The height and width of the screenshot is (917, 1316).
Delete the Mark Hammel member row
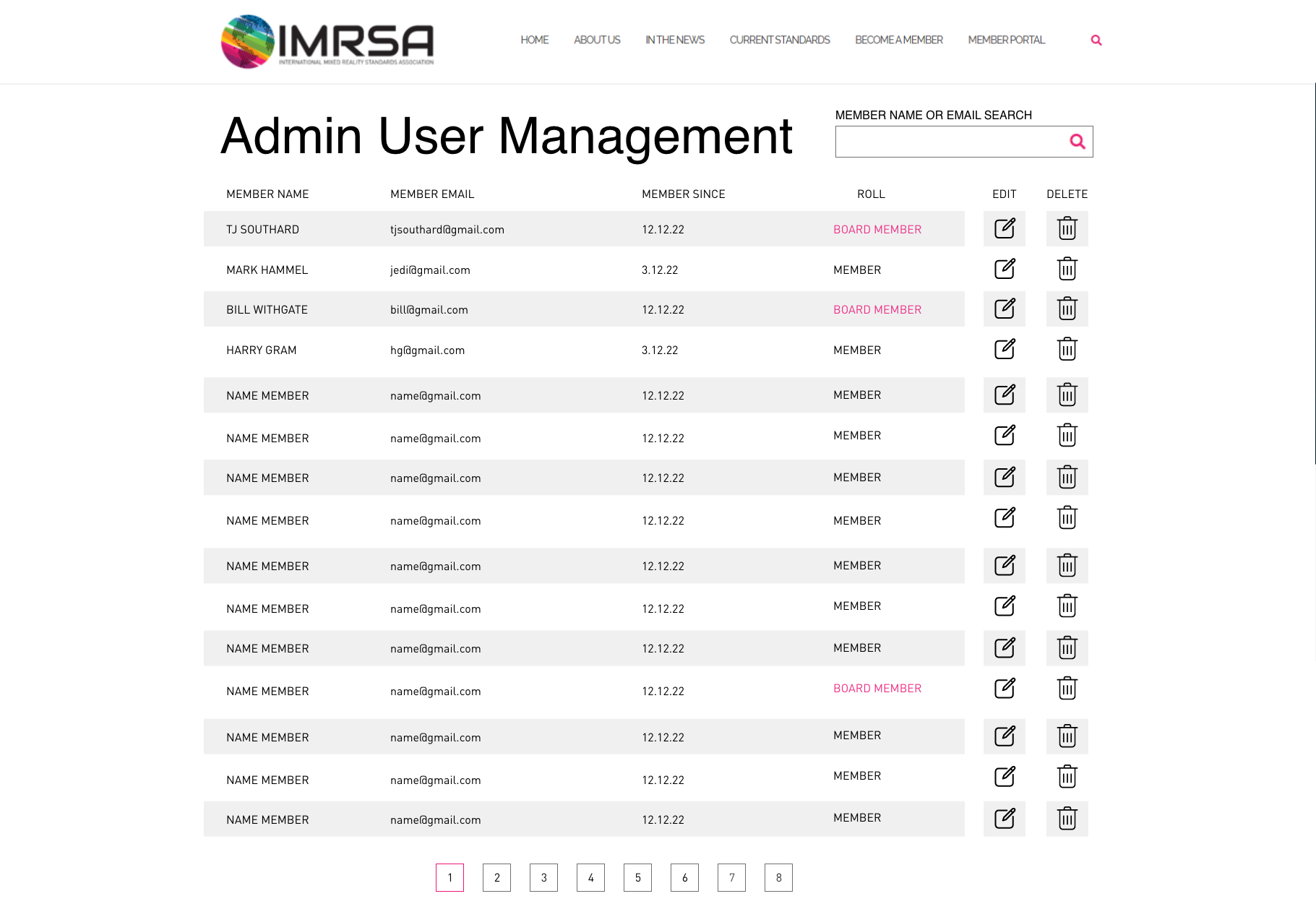(x=1067, y=269)
